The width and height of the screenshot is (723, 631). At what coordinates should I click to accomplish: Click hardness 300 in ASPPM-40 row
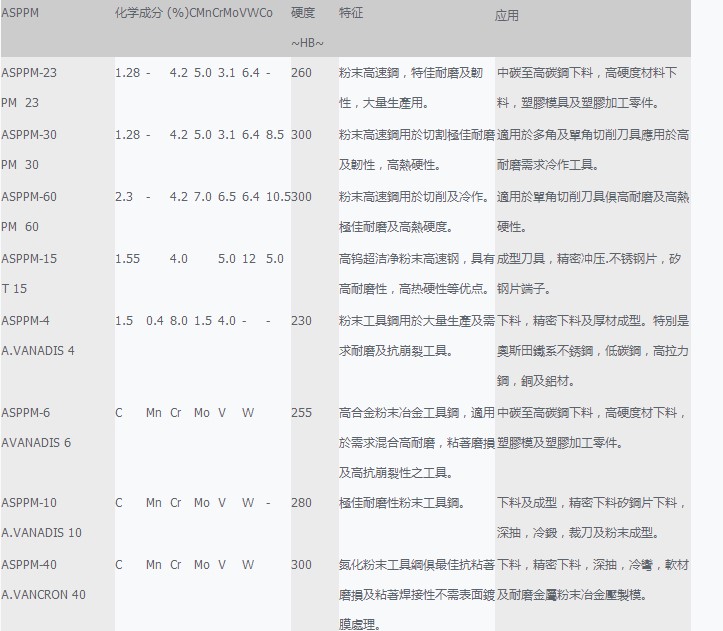(301, 565)
